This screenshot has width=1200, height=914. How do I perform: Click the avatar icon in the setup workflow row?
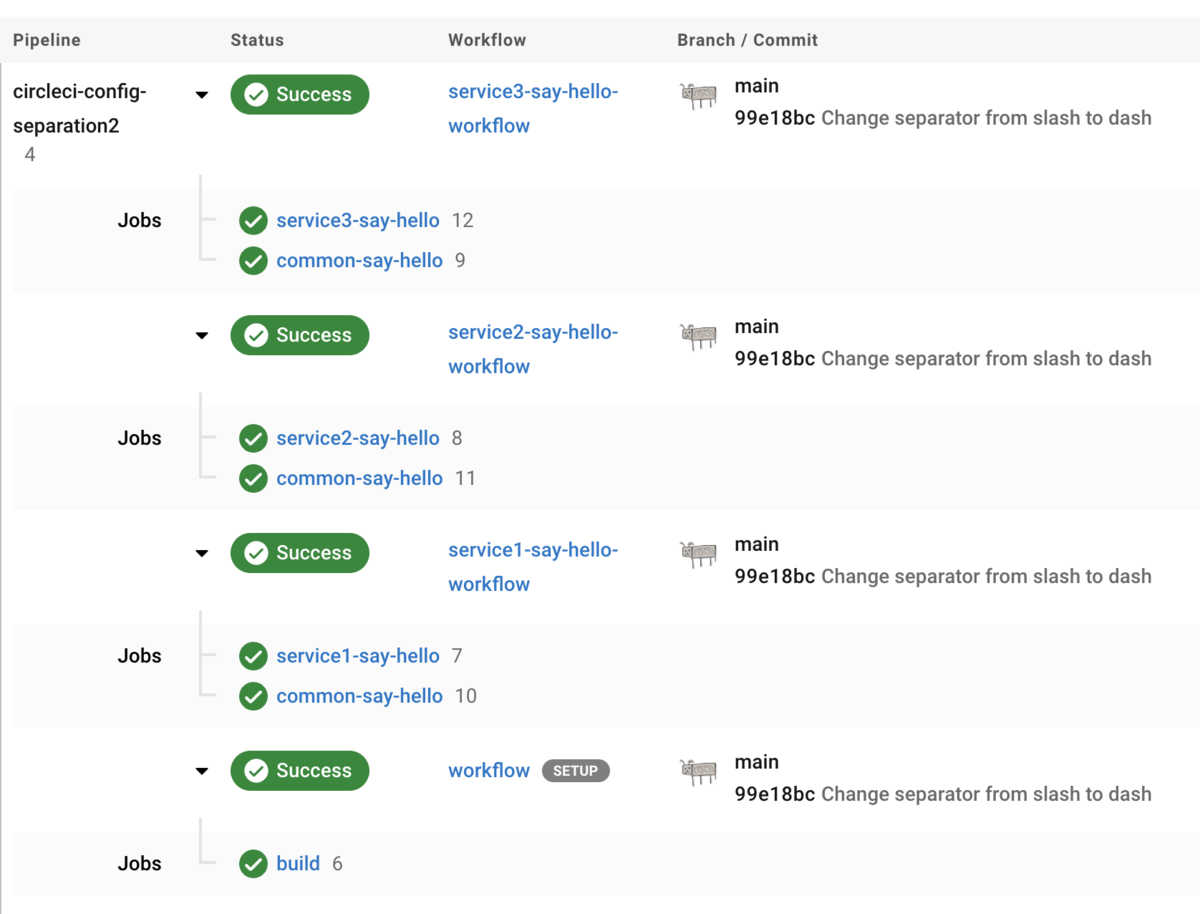tap(698, 772)
